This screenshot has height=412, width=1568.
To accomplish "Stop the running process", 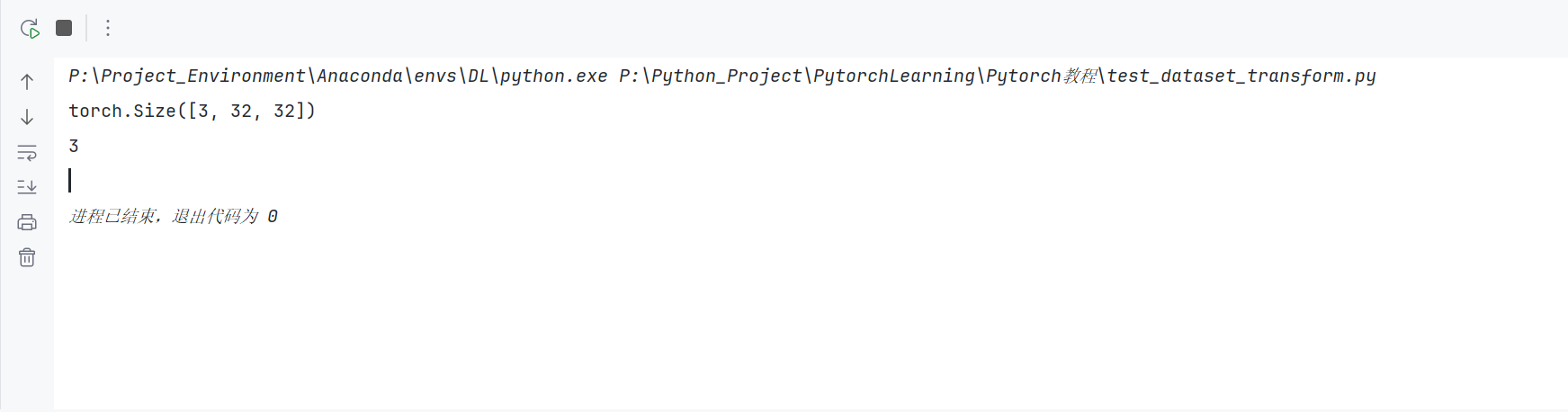I will [64, 28].
